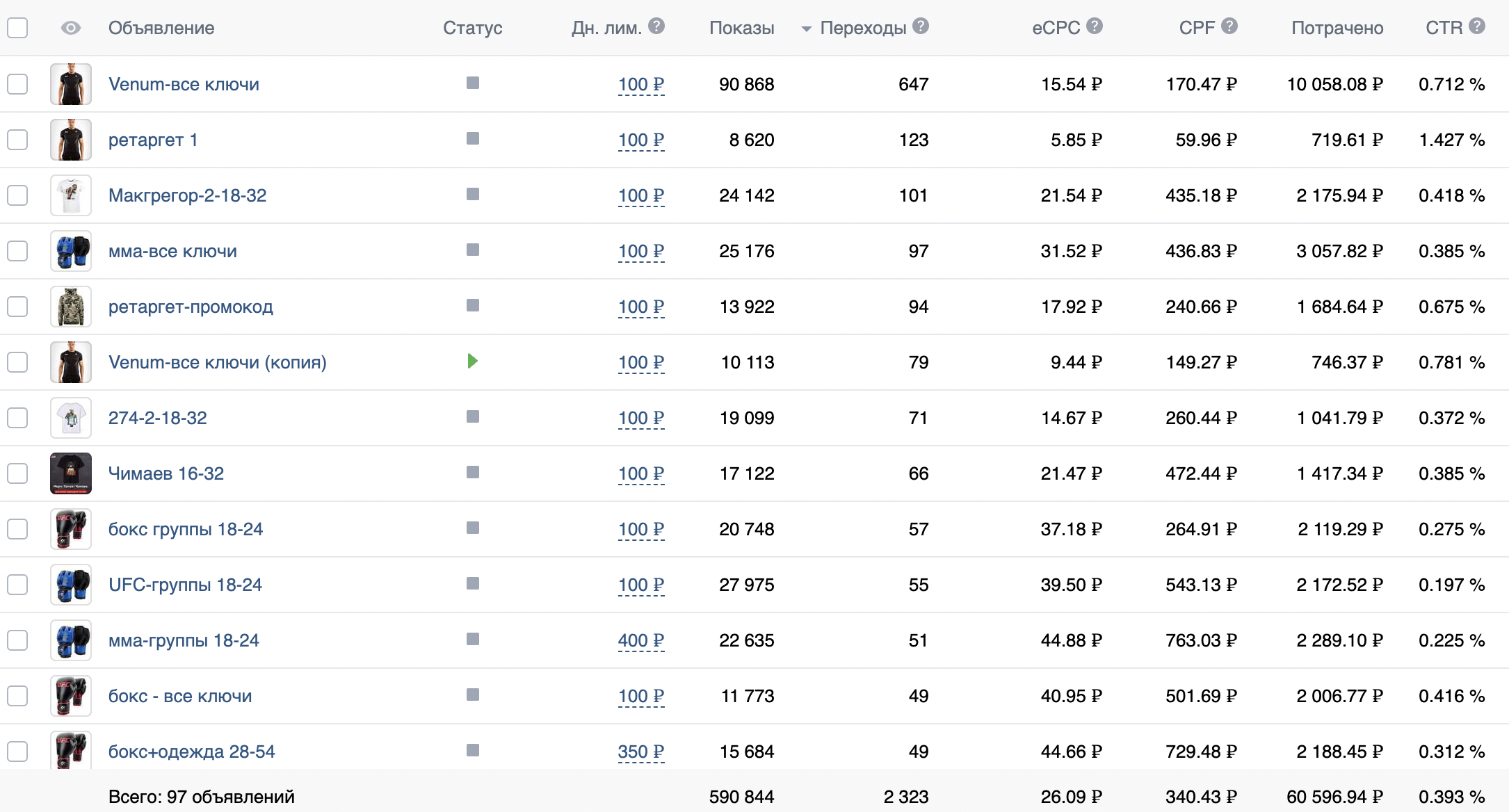Click help icon beside CPF header

point(1229,26)
